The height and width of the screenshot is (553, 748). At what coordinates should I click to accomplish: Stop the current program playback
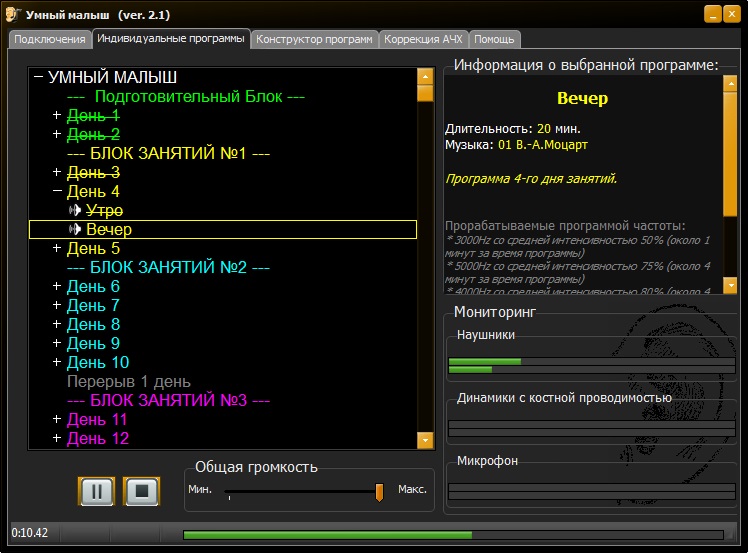tap(142, 491)
